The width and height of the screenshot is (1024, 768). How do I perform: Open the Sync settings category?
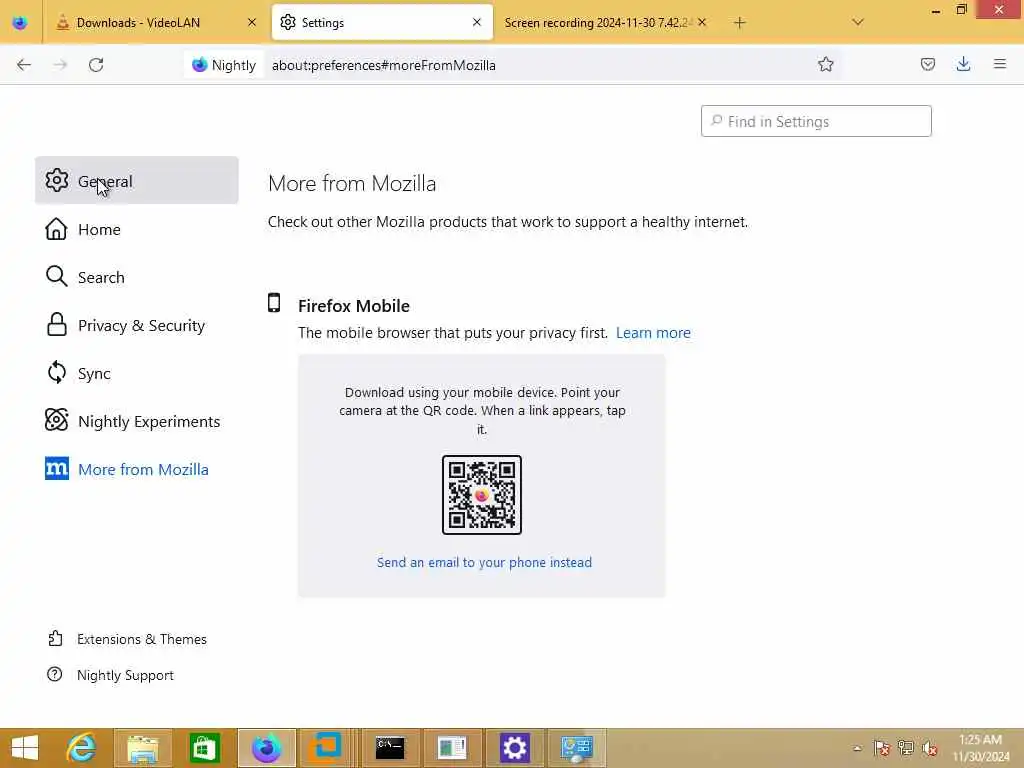click(x=136, y=373)
